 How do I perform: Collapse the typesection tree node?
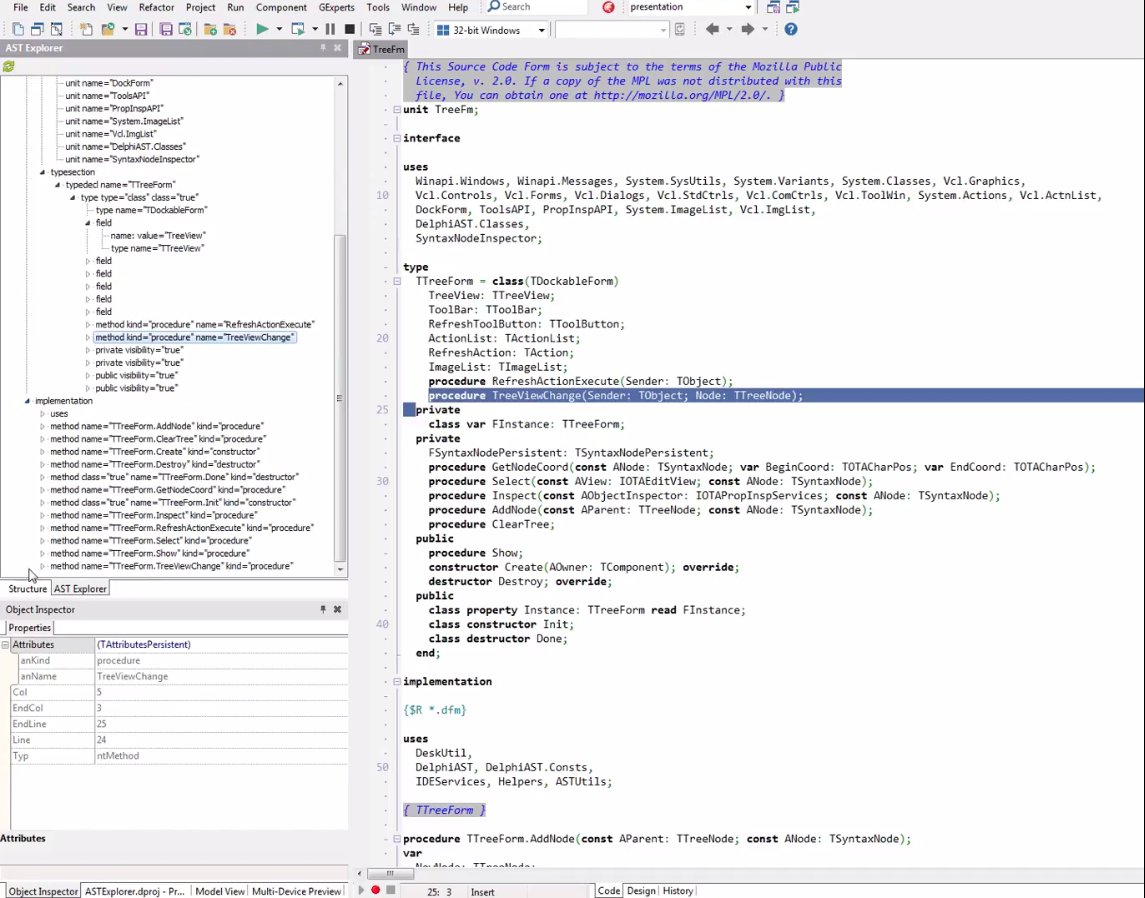coord(42,172)
